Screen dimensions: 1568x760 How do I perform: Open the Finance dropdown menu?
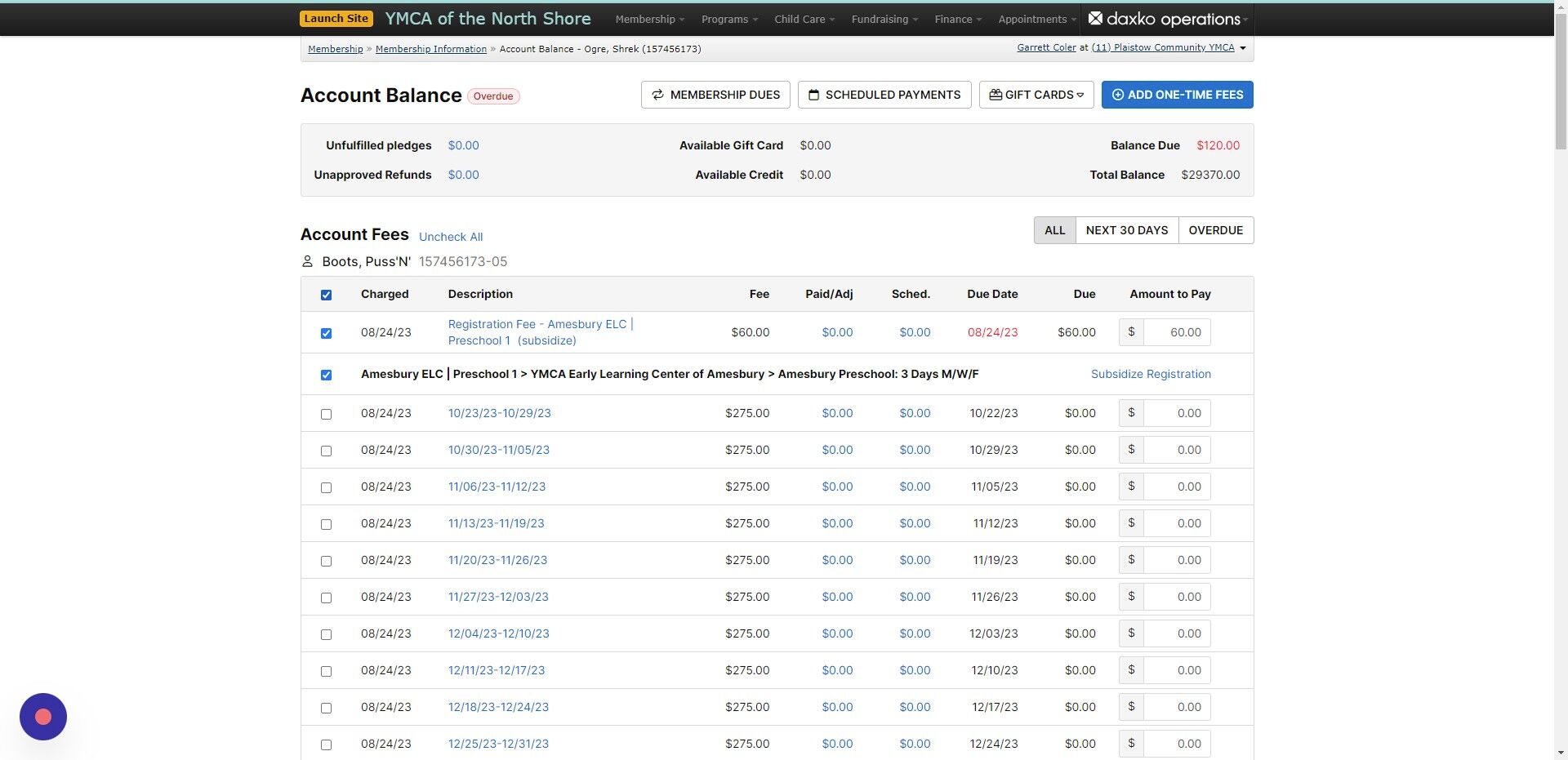[958, 19]
